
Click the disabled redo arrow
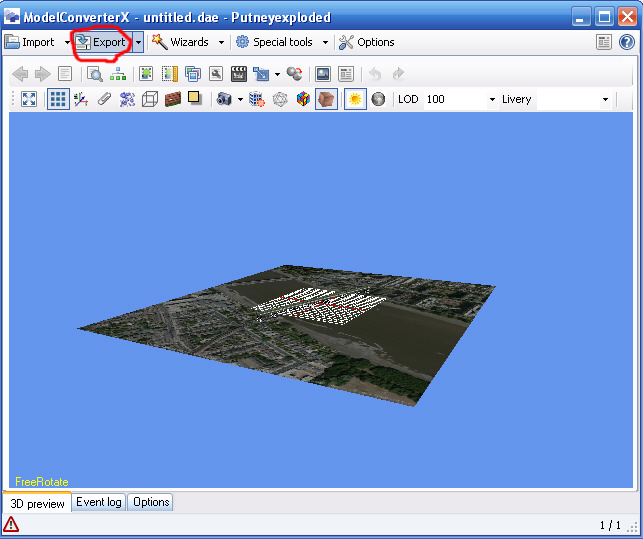[x=398, y=74]
